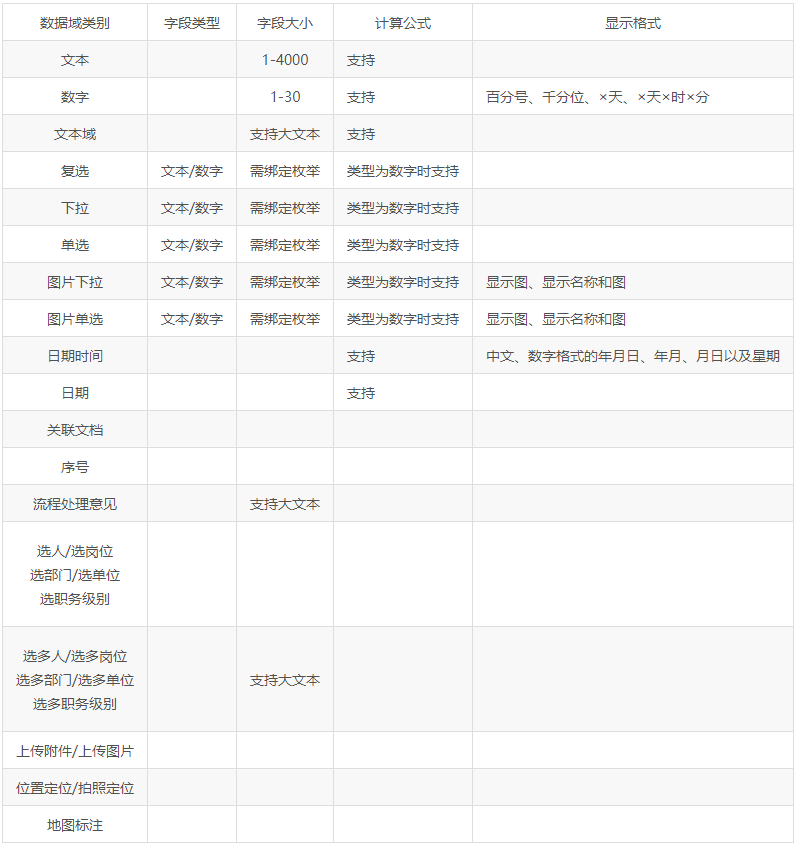The height and width of the screenshot is (844, 797).
Task: Click the 中文、数字格式的年月日 format cell
Action: [x=633, y=356]
